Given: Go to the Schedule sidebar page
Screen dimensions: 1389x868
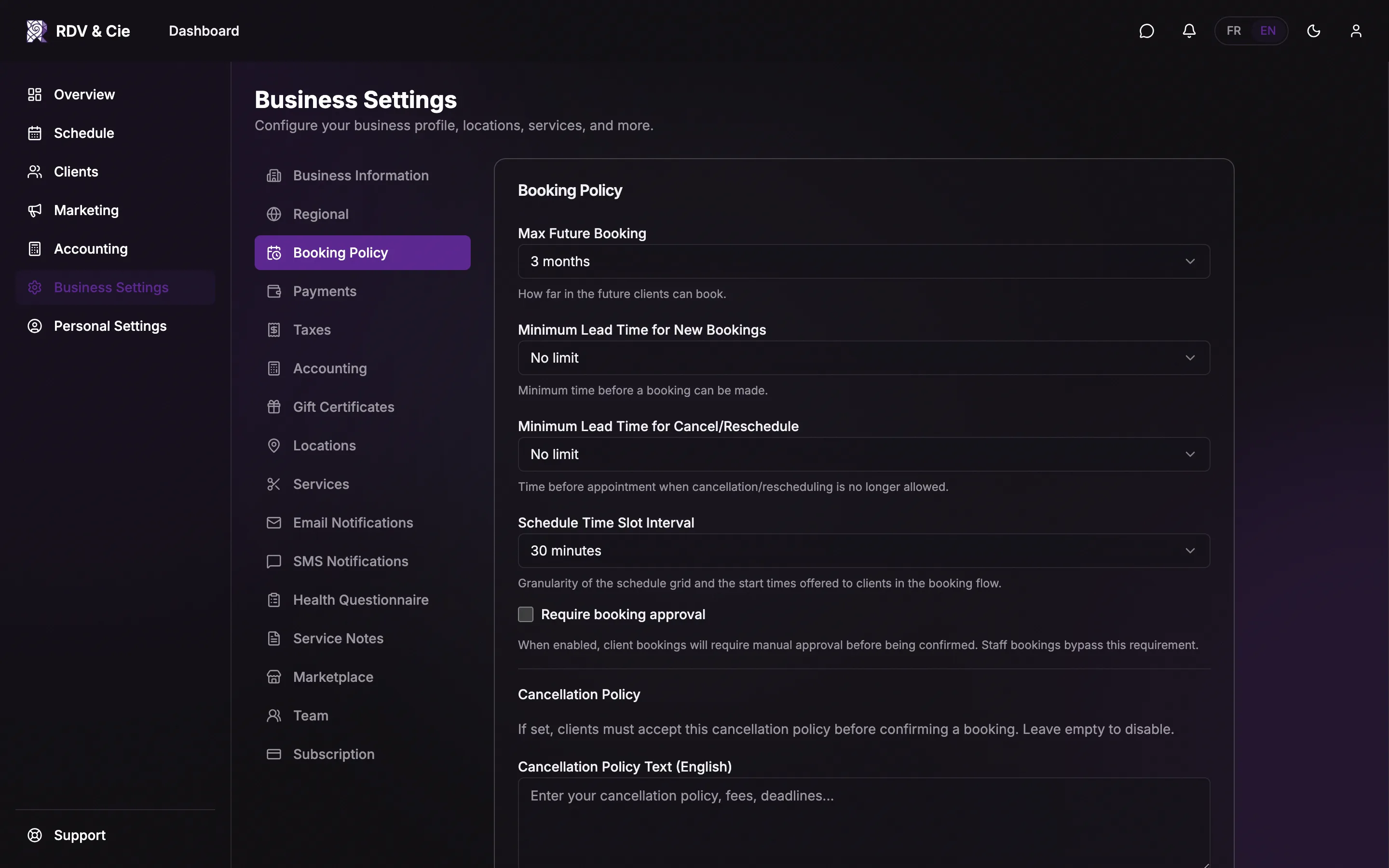Looking at the screenshot, I should [115, 133].
